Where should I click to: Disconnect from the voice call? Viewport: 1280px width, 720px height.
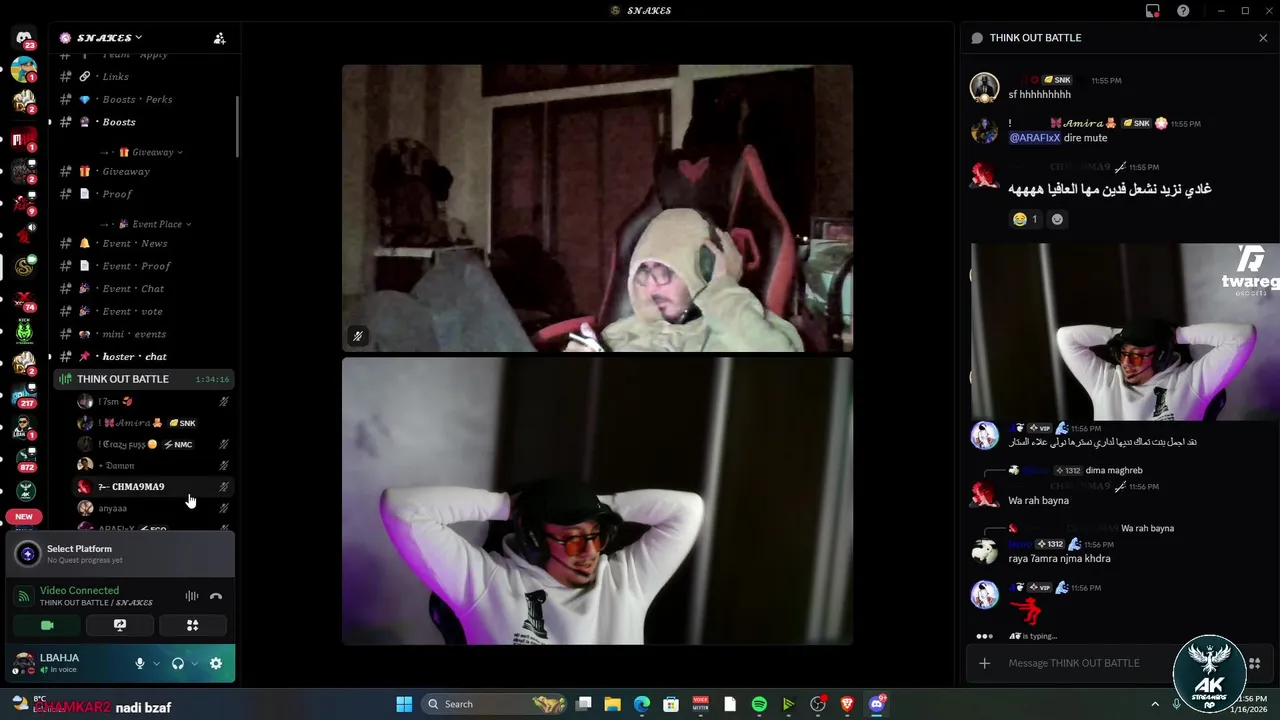216,596
